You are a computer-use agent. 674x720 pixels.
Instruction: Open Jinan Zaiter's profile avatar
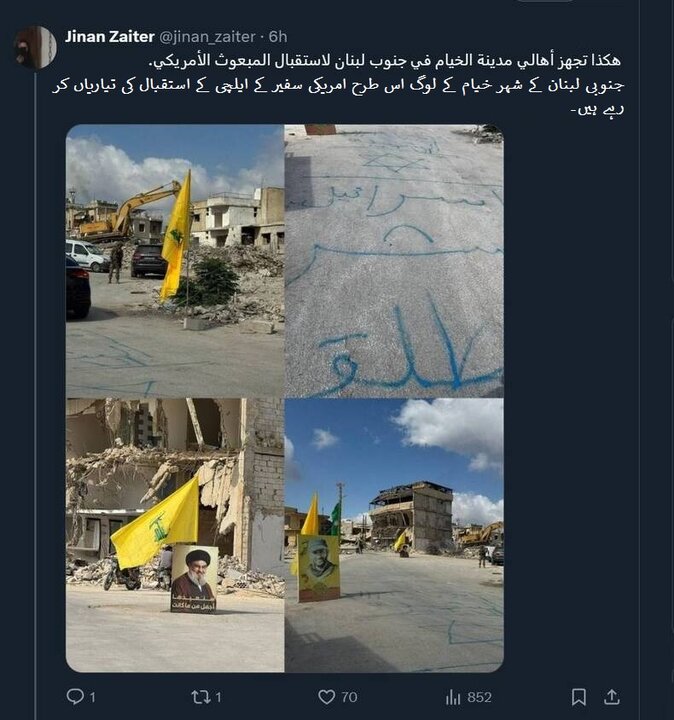click(35, 47)
